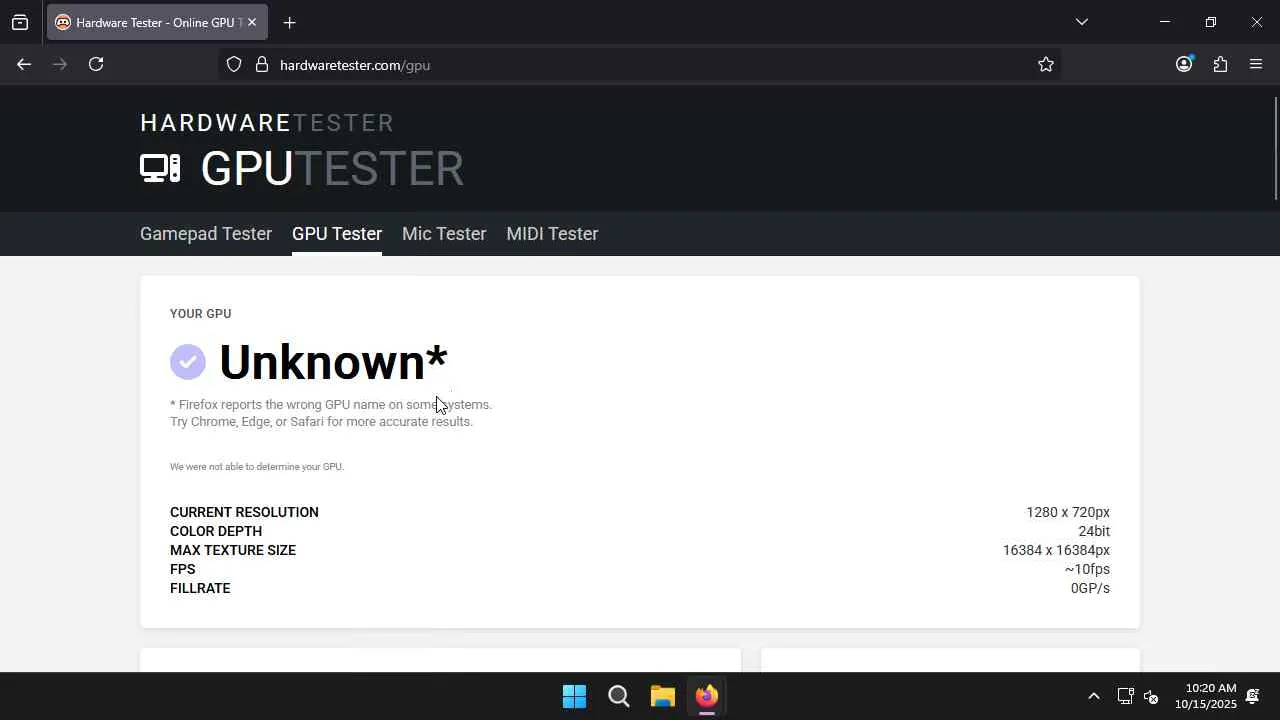This screenshot has height=720, width=1280.
Task: Click the "0GP/s" value
Action: click(x=1090, y=588)
